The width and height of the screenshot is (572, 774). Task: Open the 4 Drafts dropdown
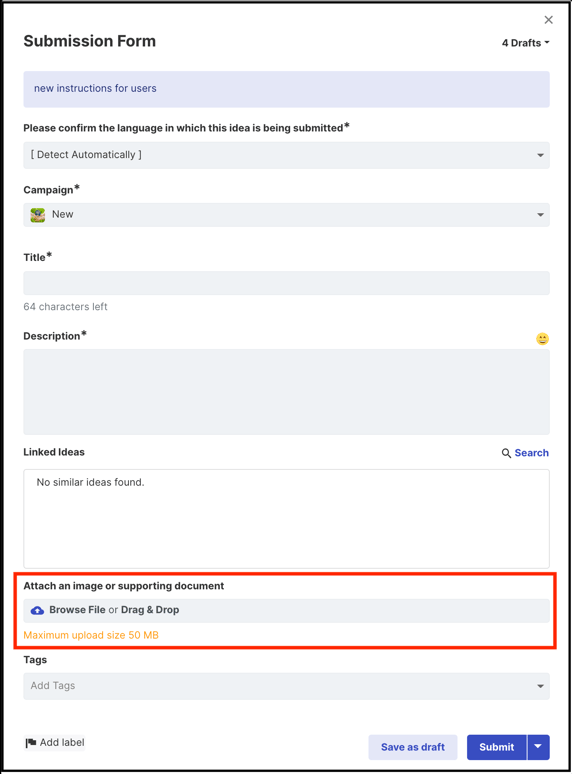click(x=525, y=43)
